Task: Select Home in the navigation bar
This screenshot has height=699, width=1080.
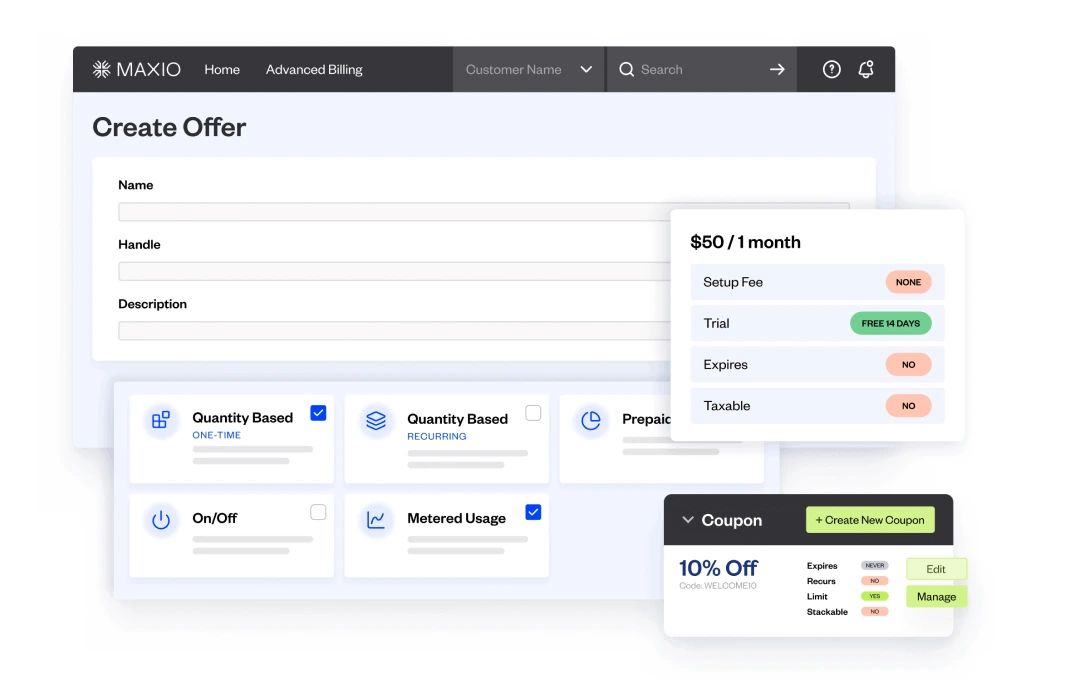Action: click(221, 69)
